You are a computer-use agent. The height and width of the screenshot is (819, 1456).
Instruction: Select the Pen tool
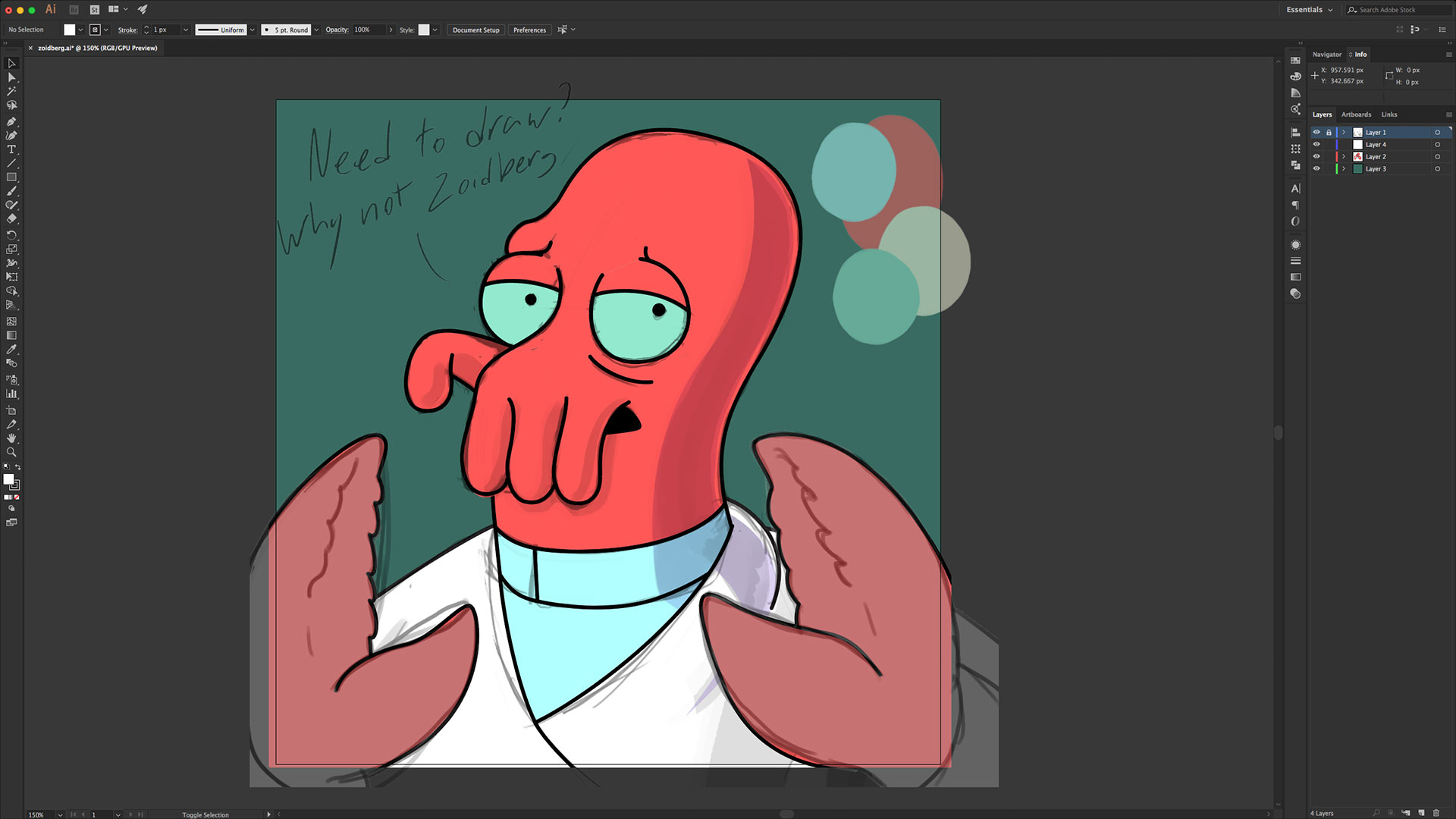click(11, 121)
